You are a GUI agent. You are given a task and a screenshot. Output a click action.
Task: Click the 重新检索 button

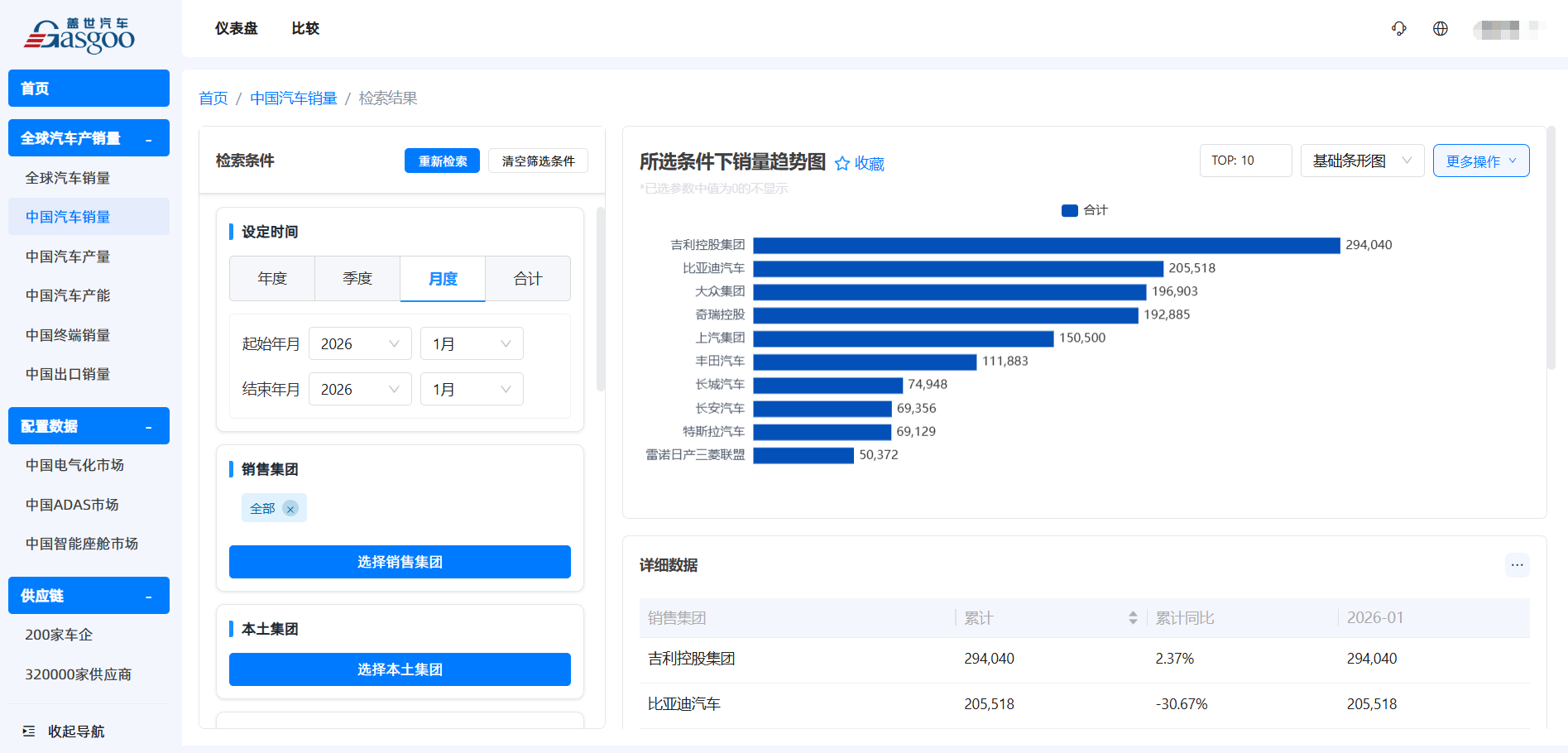(x=442, y=161)
